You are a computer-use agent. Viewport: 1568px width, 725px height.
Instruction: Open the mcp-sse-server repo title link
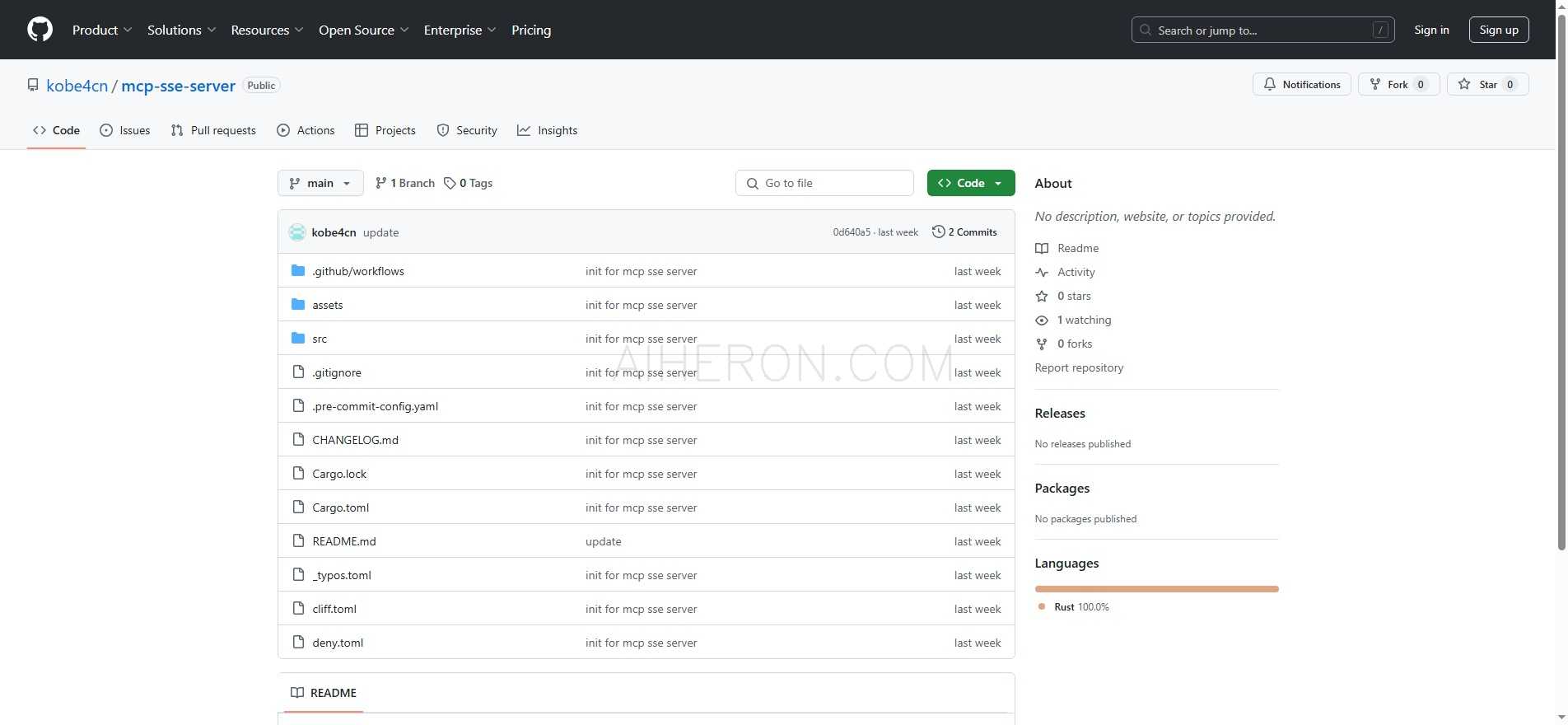pyautogui.click(x=178, y=86)
